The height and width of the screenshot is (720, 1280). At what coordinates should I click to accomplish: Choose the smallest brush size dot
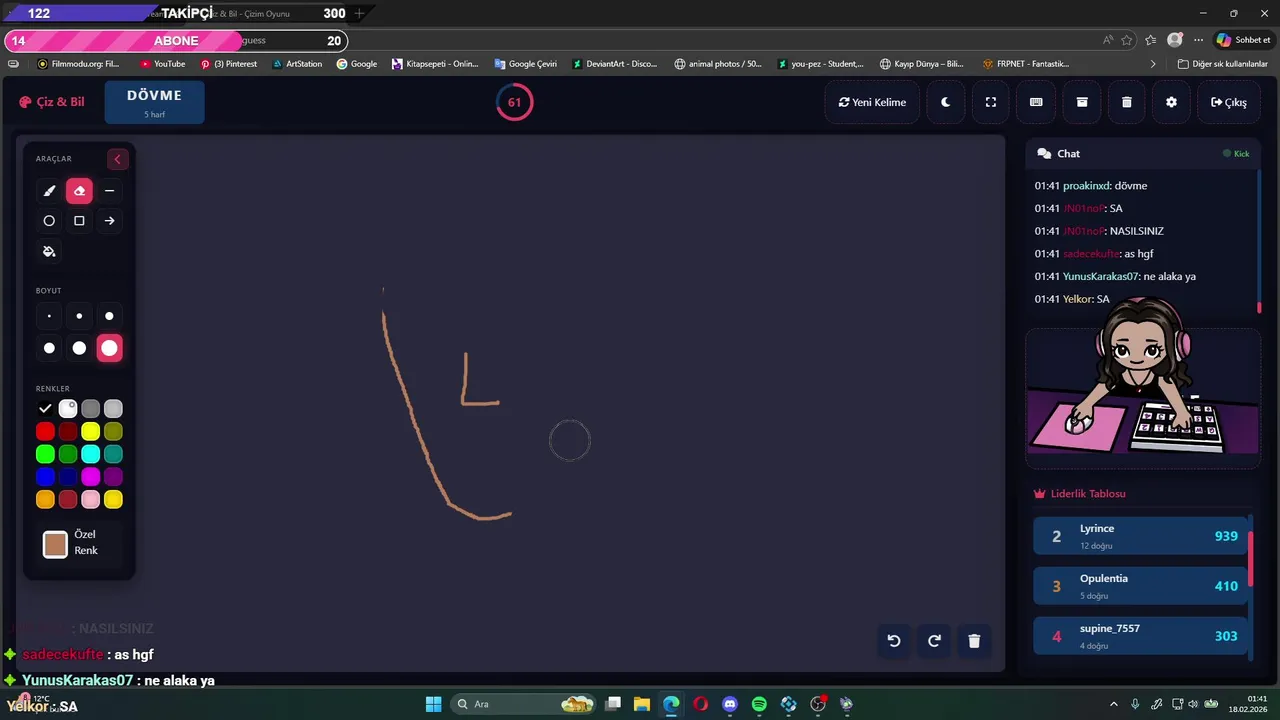coord(49,316)
